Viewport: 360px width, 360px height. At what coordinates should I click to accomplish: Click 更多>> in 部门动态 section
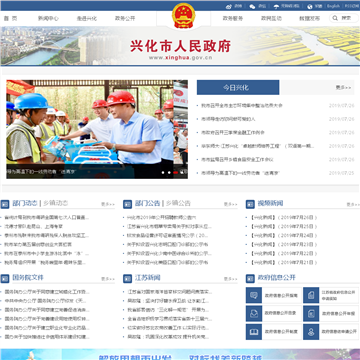108,204
